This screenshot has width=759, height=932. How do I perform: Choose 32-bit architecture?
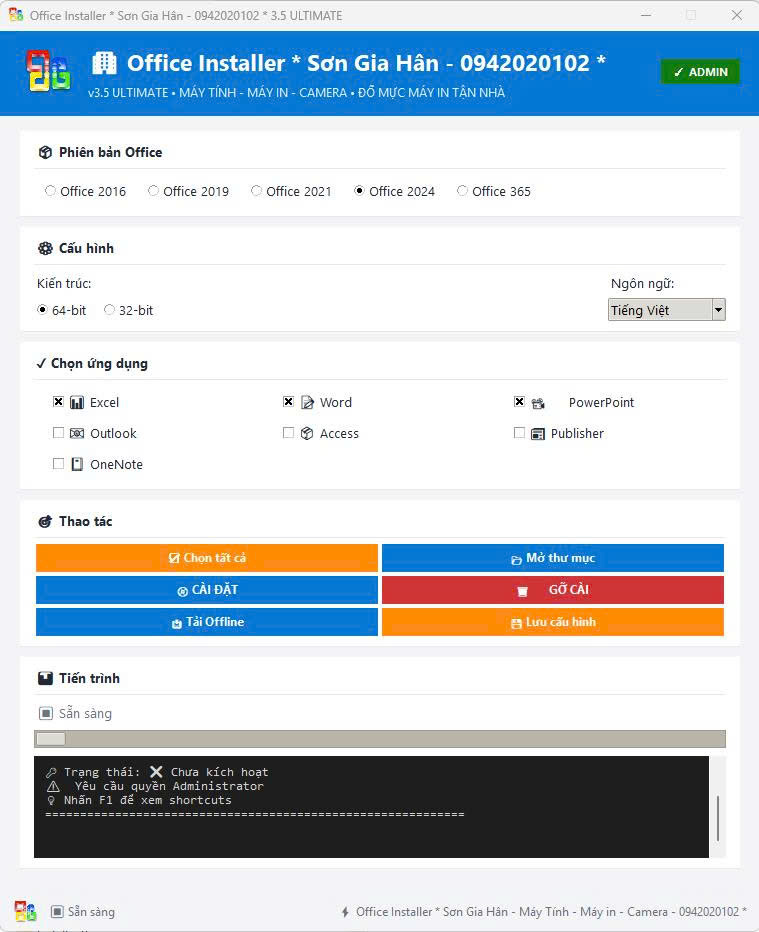(x=109, y=310)
